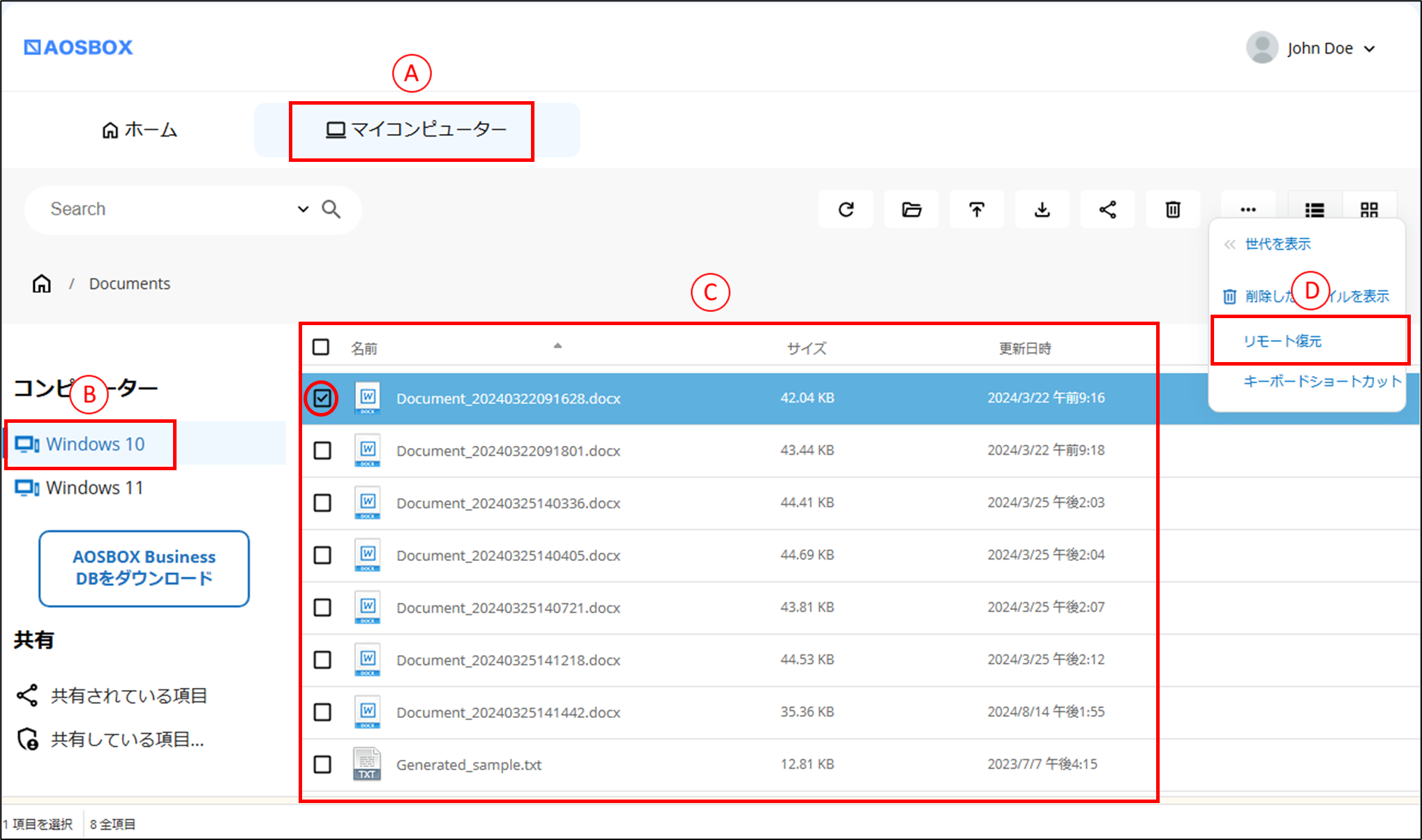
Task: Click the share icon in the toolbar
Action: point(1107,209)
